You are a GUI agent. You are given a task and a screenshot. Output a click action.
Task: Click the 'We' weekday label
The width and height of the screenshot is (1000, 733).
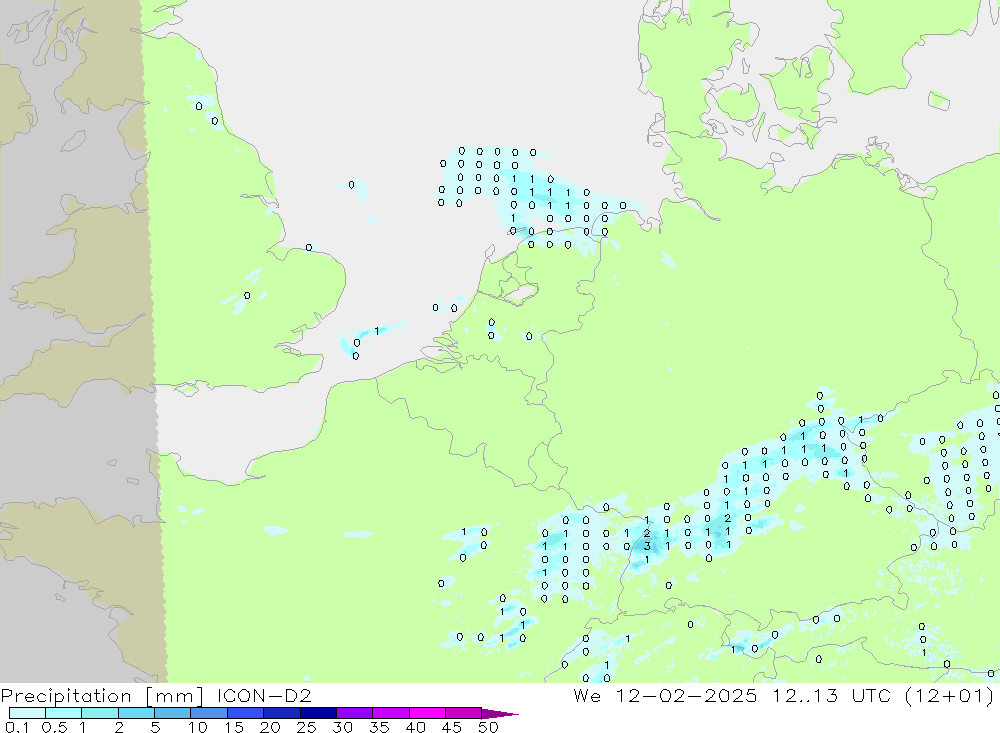587,695
